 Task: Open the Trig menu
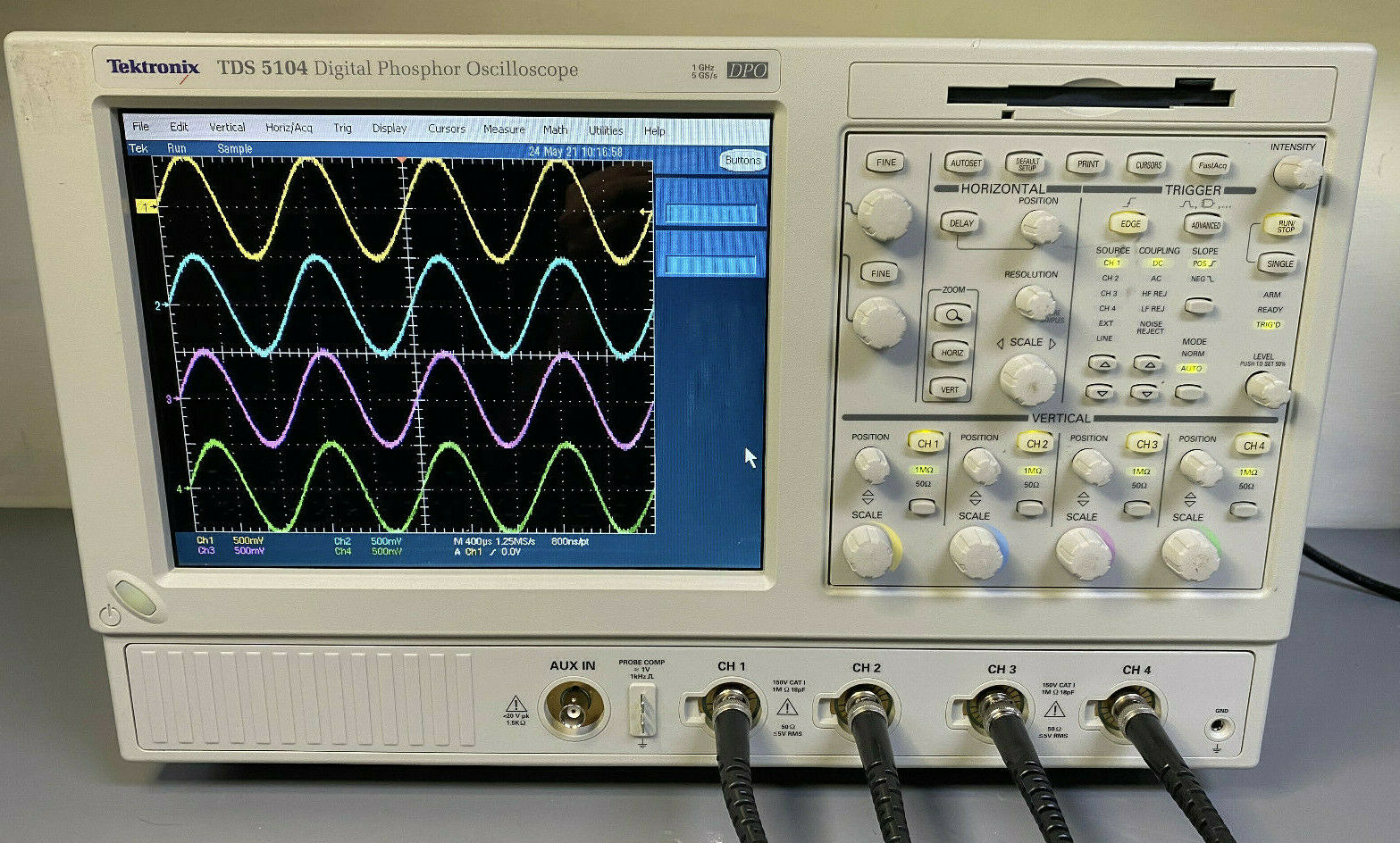[342, 128]
